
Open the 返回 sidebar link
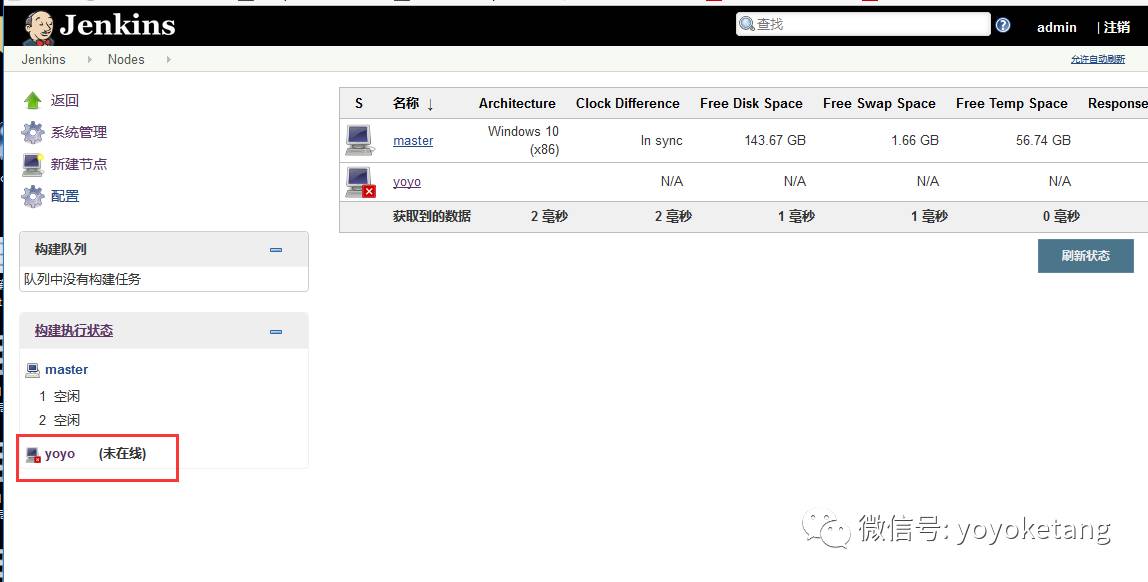coord(64,100)
